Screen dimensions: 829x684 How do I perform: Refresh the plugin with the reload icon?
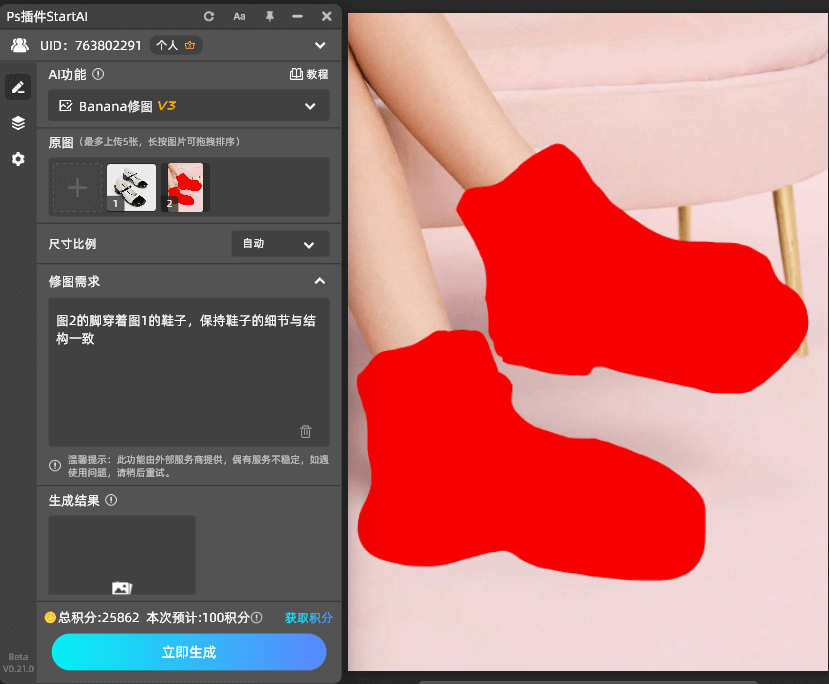pyautogui.click(x=208, y=16)
